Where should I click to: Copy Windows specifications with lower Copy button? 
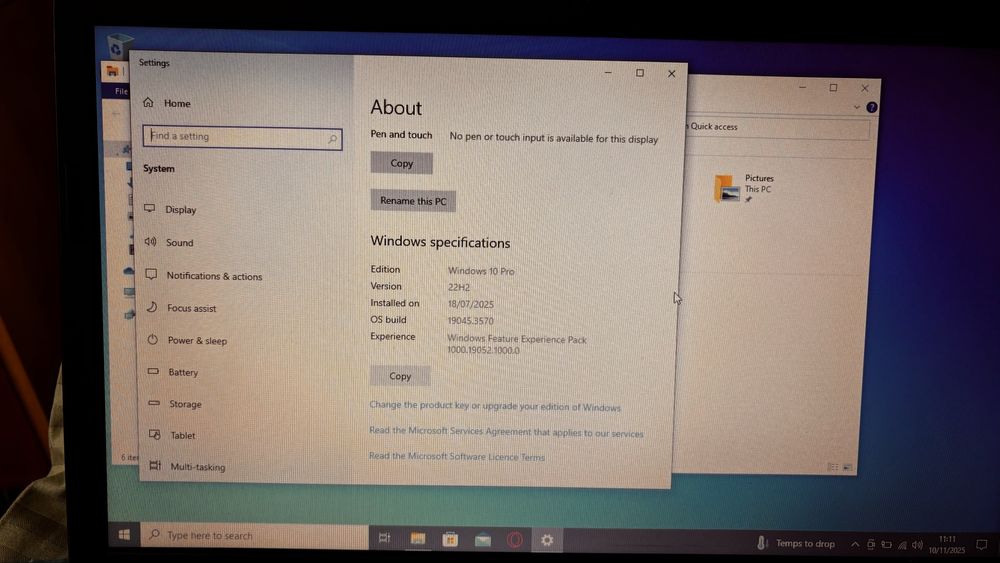[x=400, y=376]
